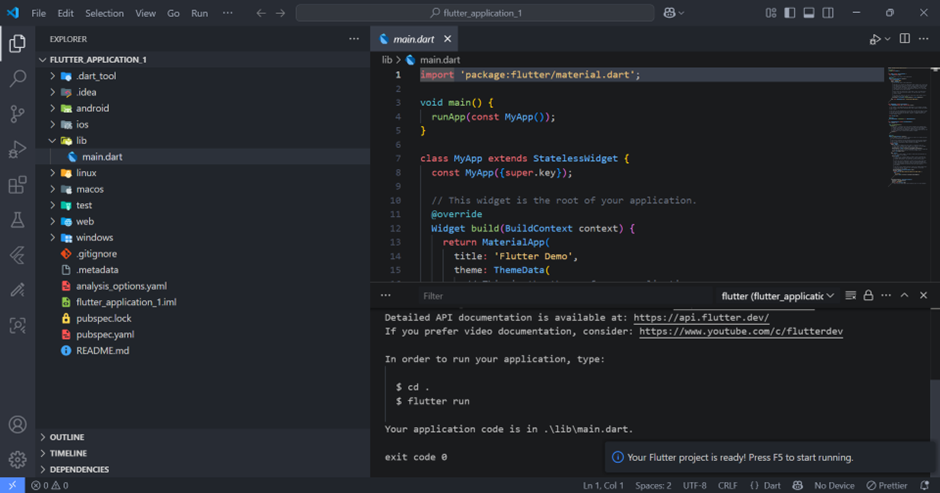The height and width of the screenshot is (493, 940).
Task: Open the overflow menu ellipsis after Run
Action: coord(228,13)
